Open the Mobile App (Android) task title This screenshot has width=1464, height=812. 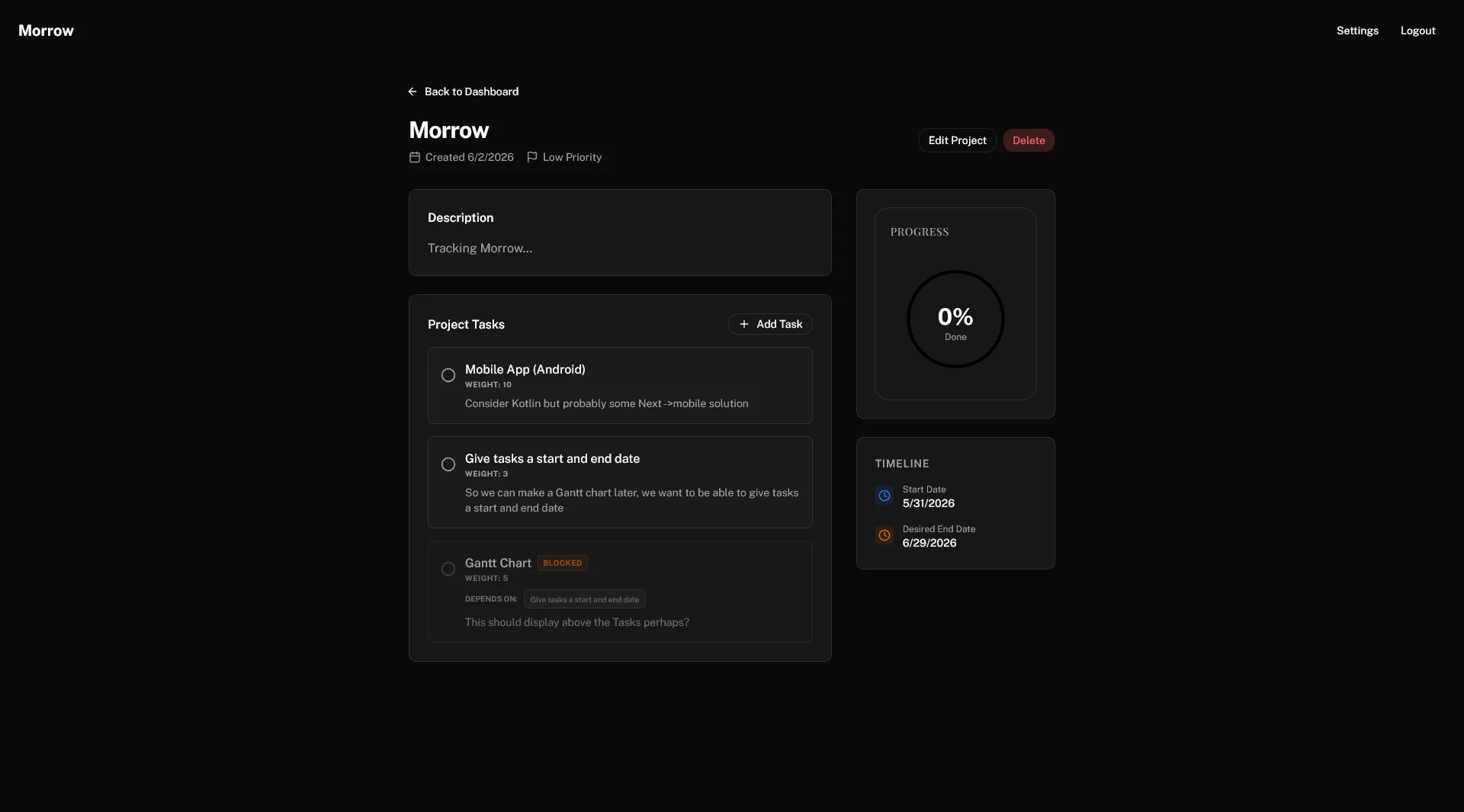tap(525, 370)
